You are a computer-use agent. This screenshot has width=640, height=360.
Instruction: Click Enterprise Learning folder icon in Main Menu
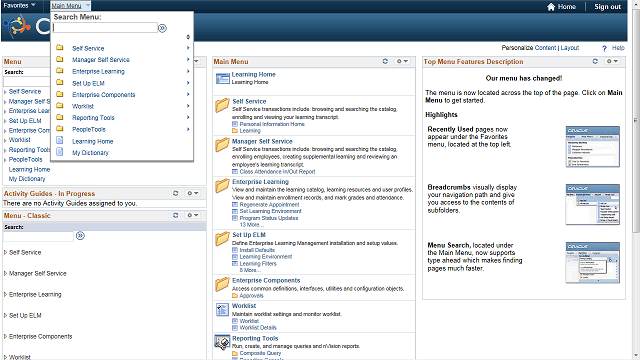coord(222,185)
